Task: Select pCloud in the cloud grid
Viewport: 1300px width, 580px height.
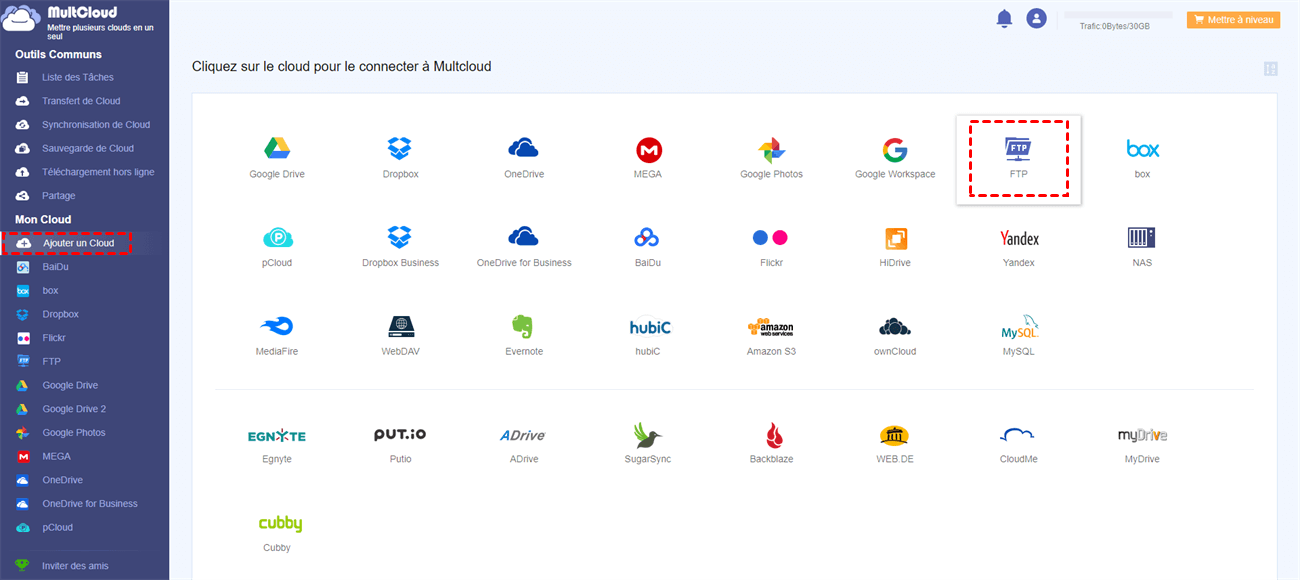Action: point(277,238)
